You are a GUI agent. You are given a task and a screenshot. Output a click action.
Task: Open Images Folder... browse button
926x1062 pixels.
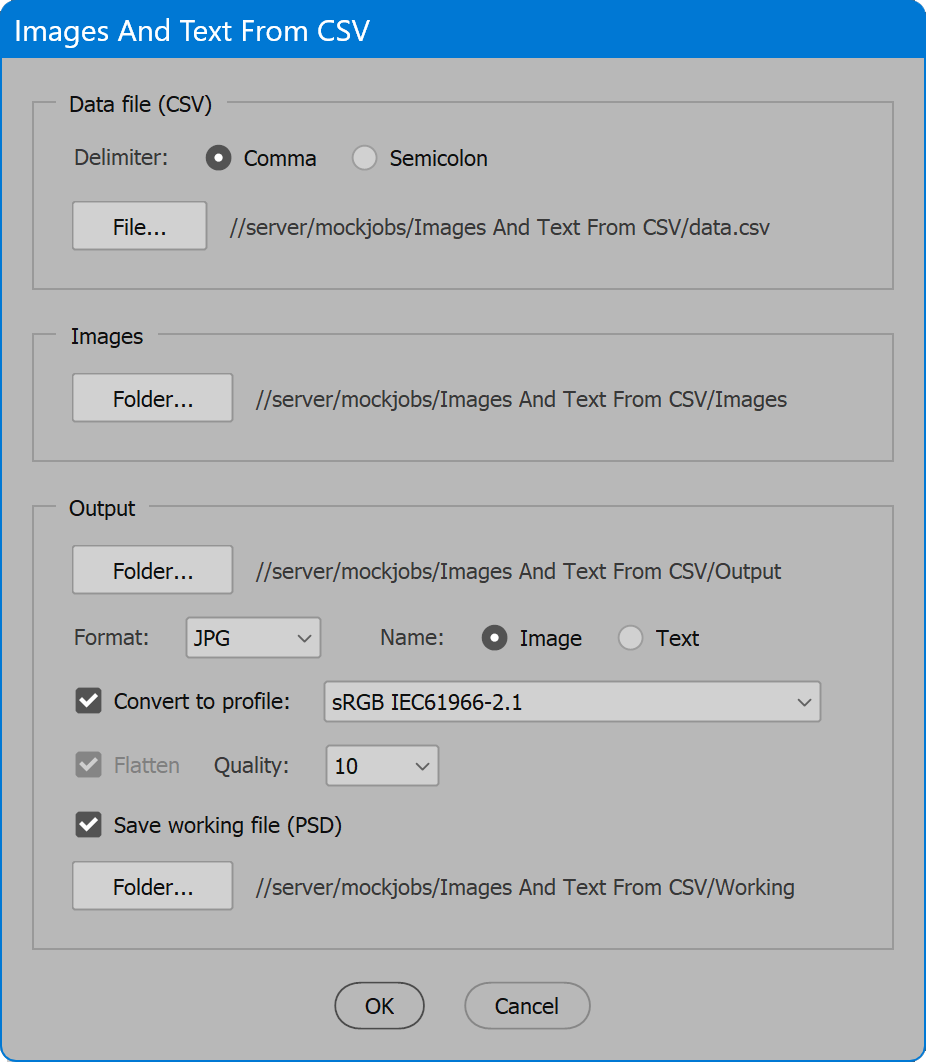tap(152, 398)
